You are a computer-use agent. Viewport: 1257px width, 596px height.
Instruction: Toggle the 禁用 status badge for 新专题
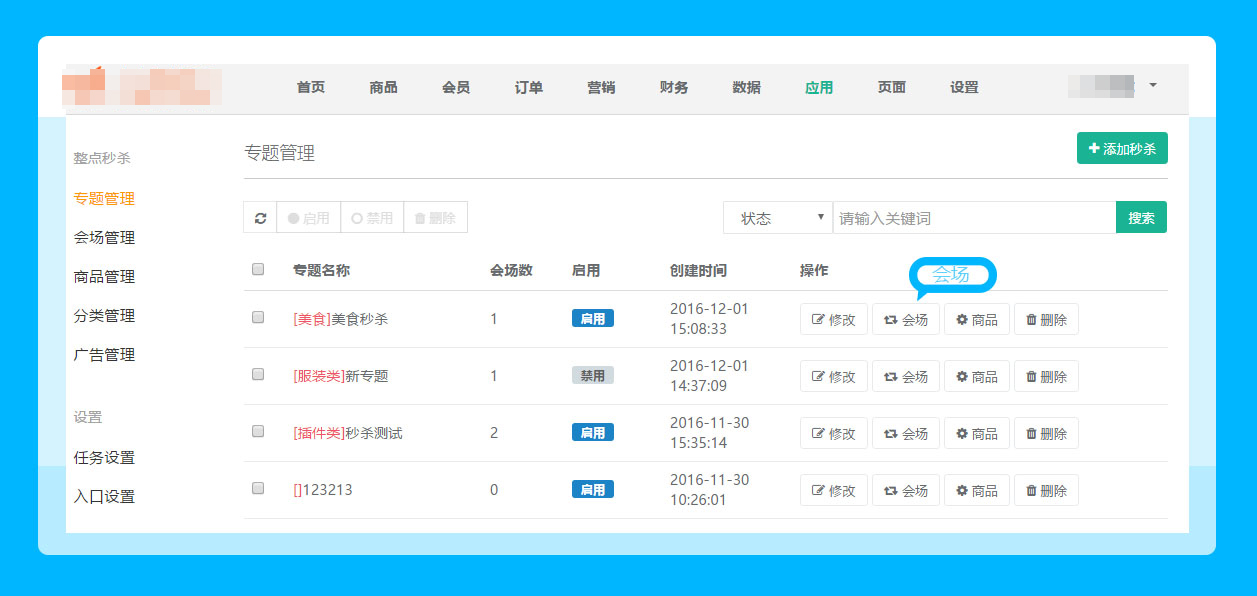click(592, 376)
